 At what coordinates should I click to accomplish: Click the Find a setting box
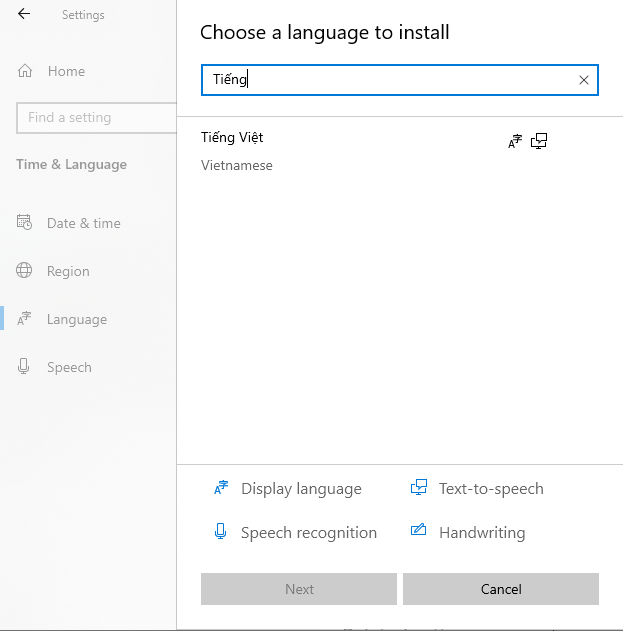pos(97,118)
